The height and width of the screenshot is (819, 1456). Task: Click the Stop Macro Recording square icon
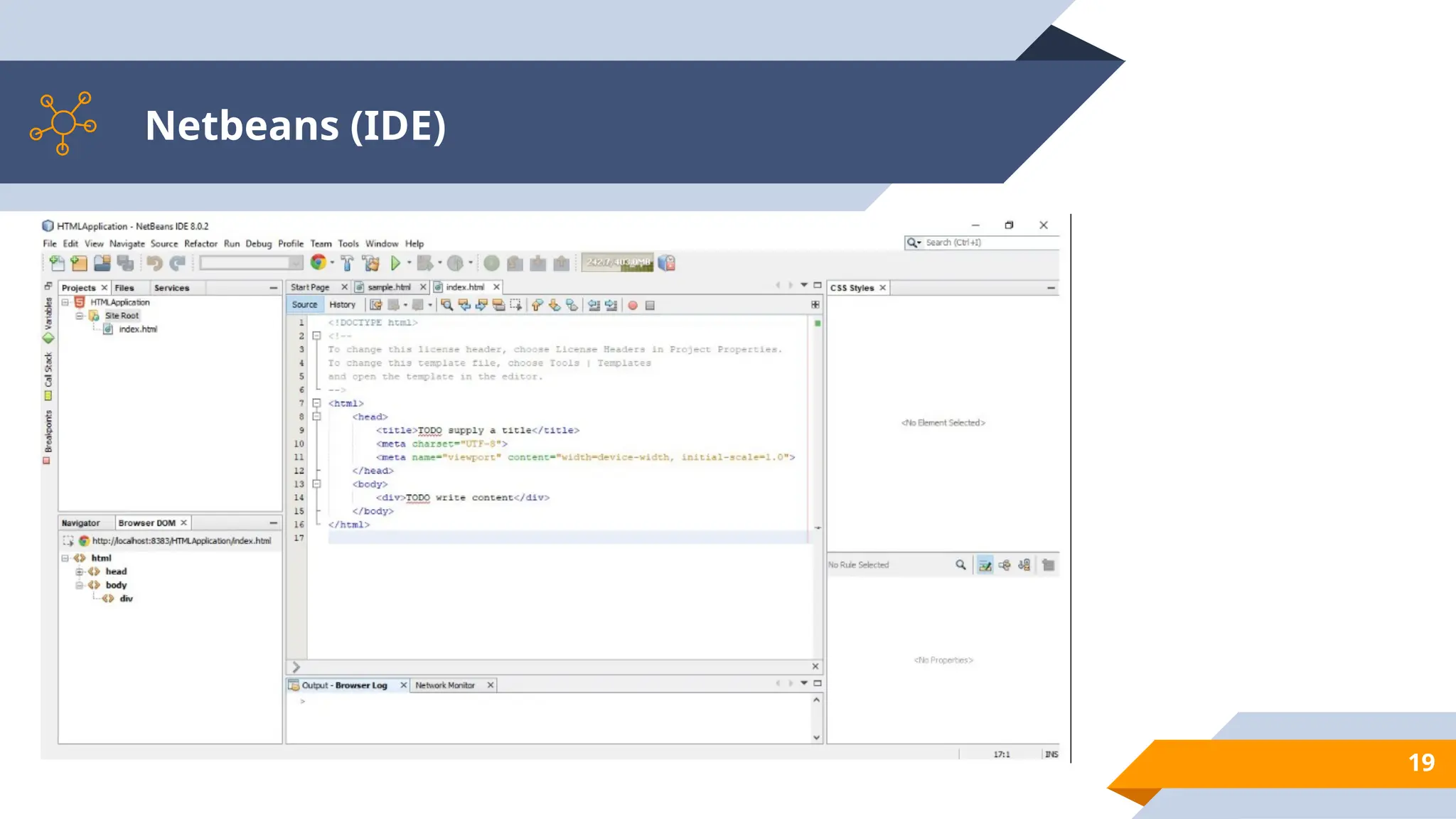(x=650, y=305)
